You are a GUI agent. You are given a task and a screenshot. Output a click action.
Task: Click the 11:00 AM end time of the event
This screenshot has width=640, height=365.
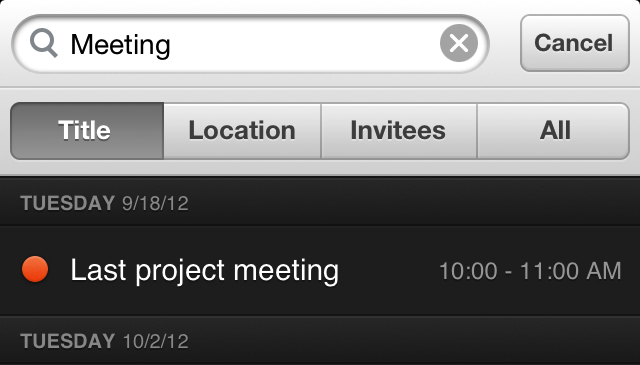click(x=571, y=271)
